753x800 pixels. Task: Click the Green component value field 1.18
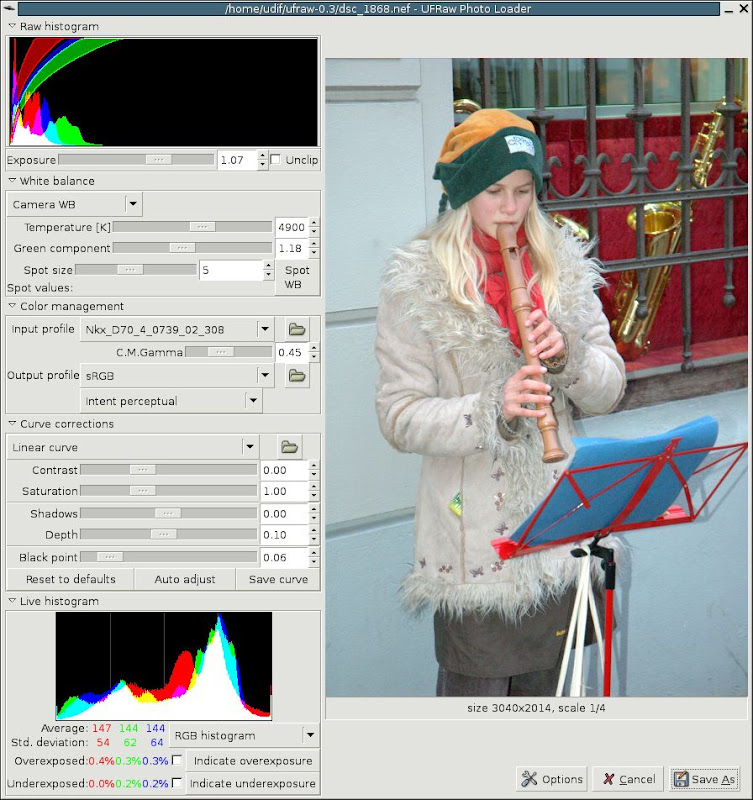(x=292, y=248)
